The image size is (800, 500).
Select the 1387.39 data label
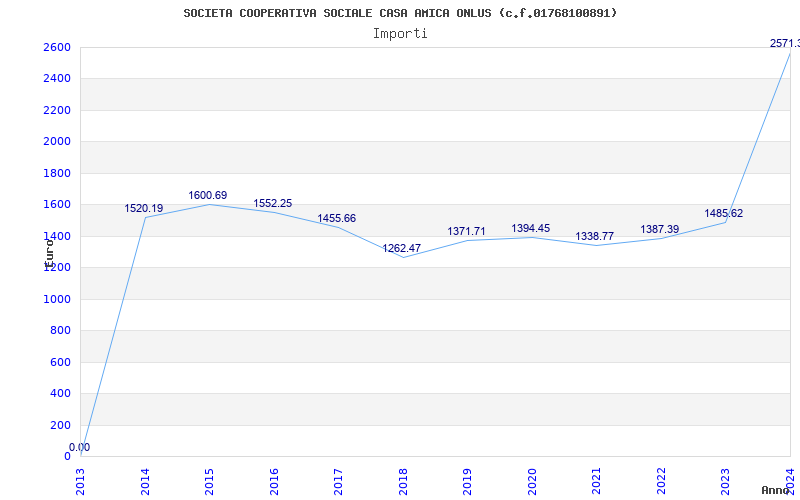[x=660, y=229]
